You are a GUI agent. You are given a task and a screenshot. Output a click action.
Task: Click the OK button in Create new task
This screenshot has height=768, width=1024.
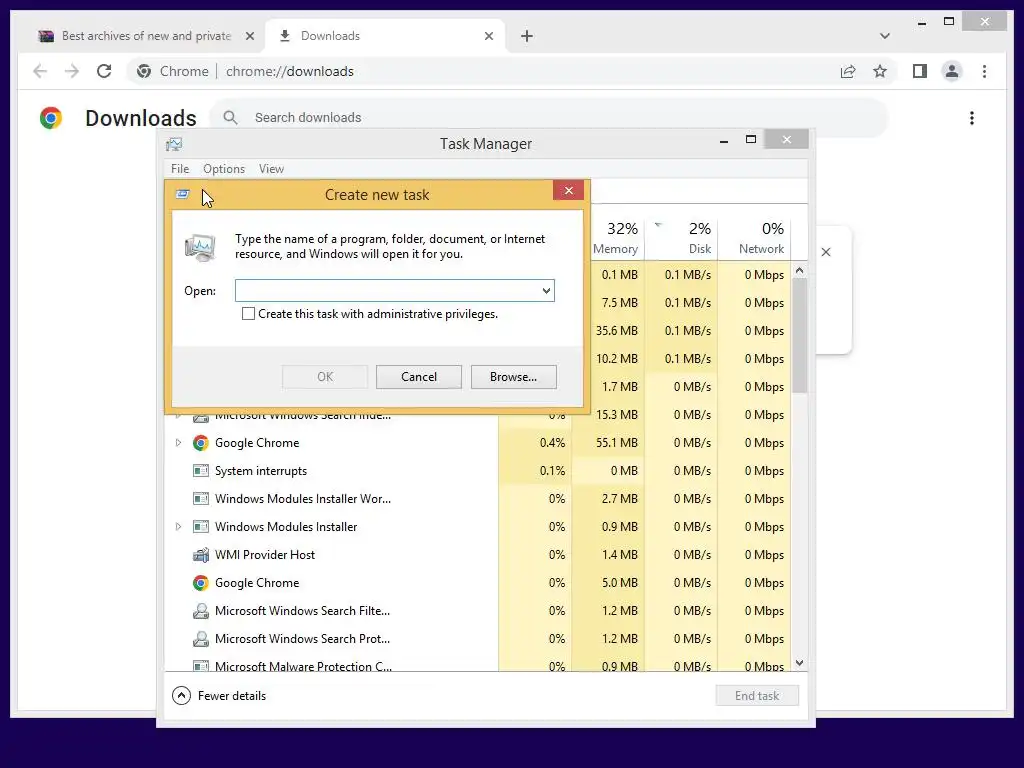[x=325, y=377]
